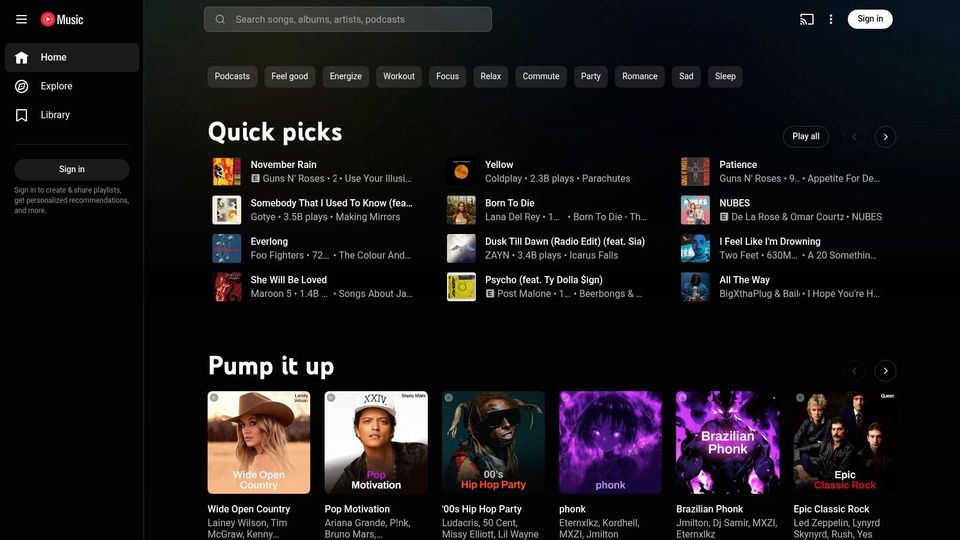This screenshot has width=960, height=540.
Task: Open the Making Mirrors album link
Action: (x=367, y=217)
